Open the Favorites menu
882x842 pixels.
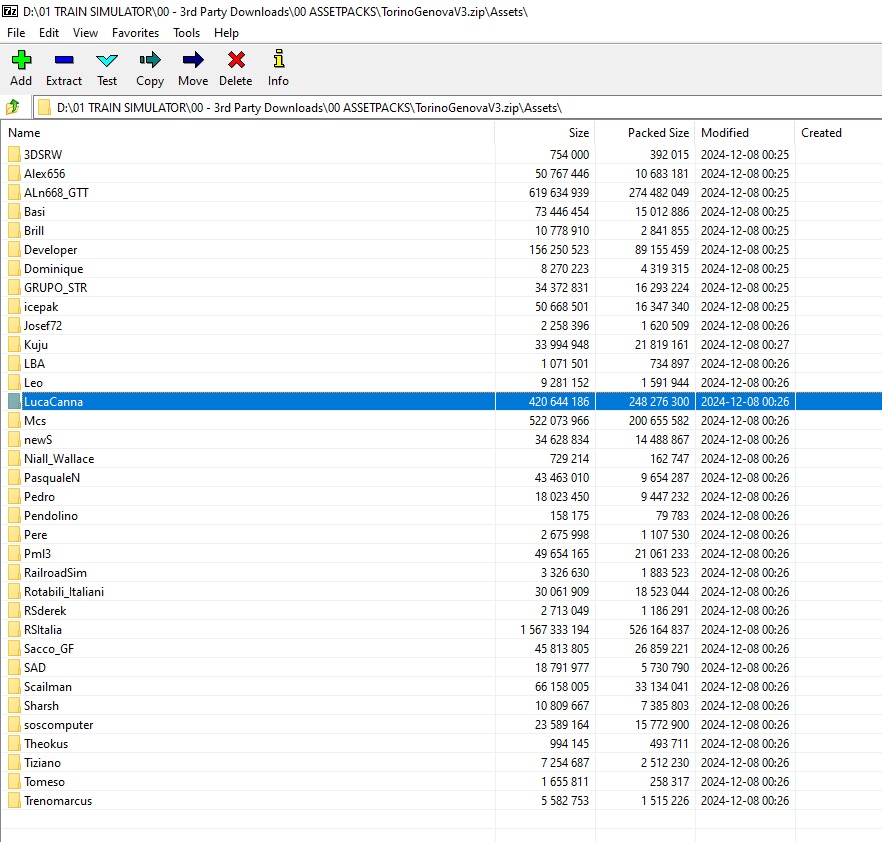tap(135, 33)
